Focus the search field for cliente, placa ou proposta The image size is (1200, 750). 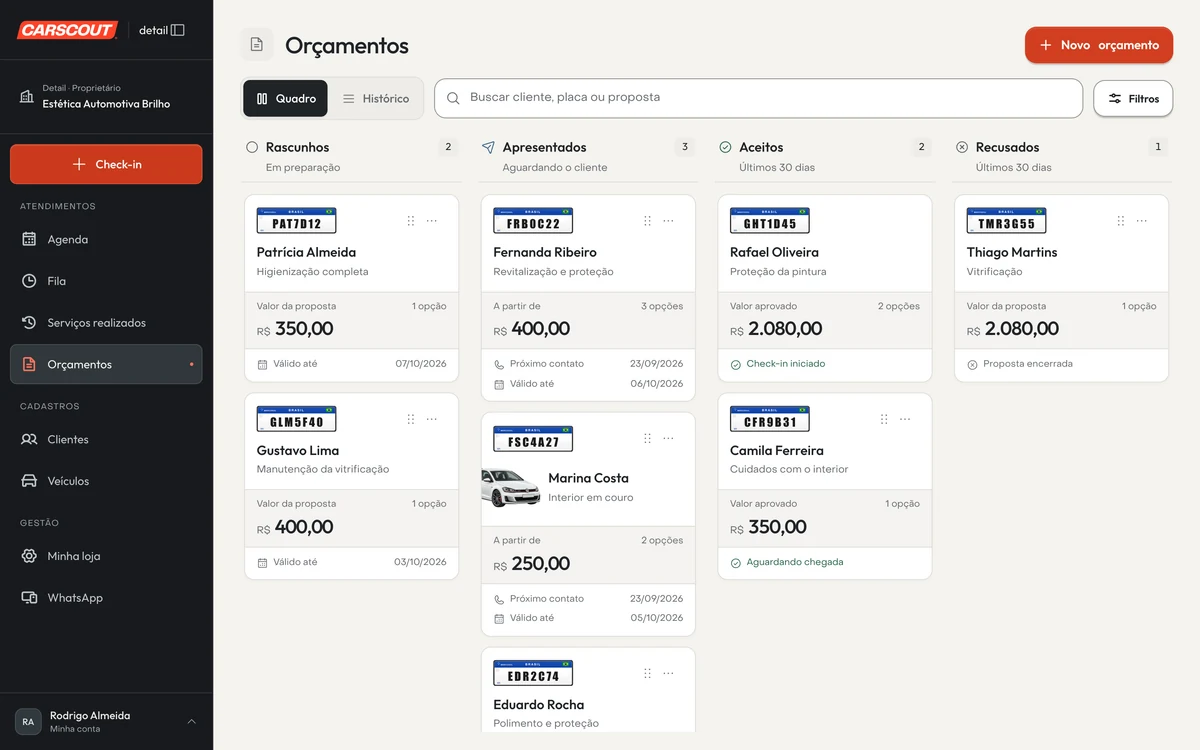pyautogui.click(x=759, y=98)
